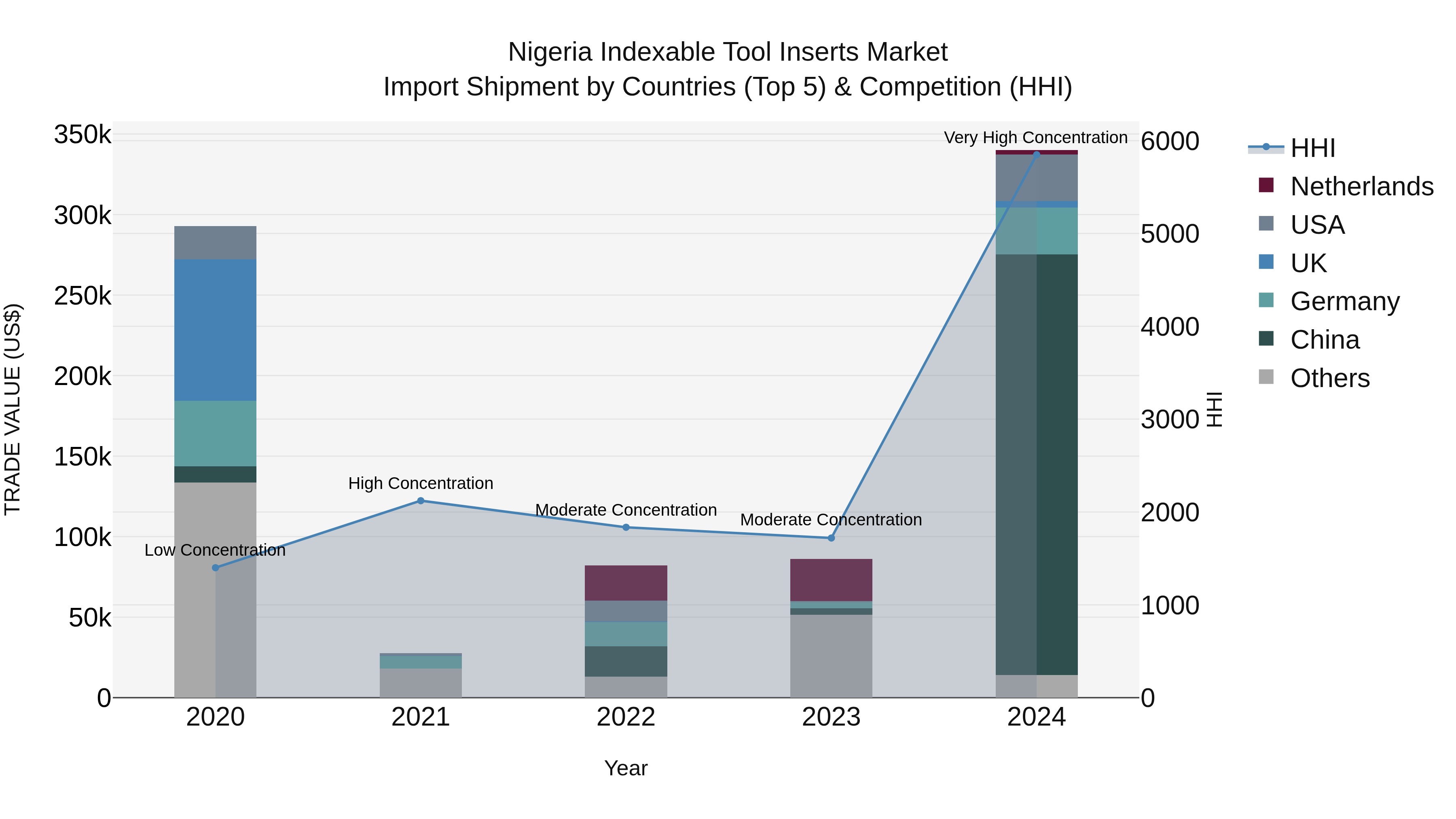Click the HHI data point for 2024
1456x819 pixels.
1037,154
